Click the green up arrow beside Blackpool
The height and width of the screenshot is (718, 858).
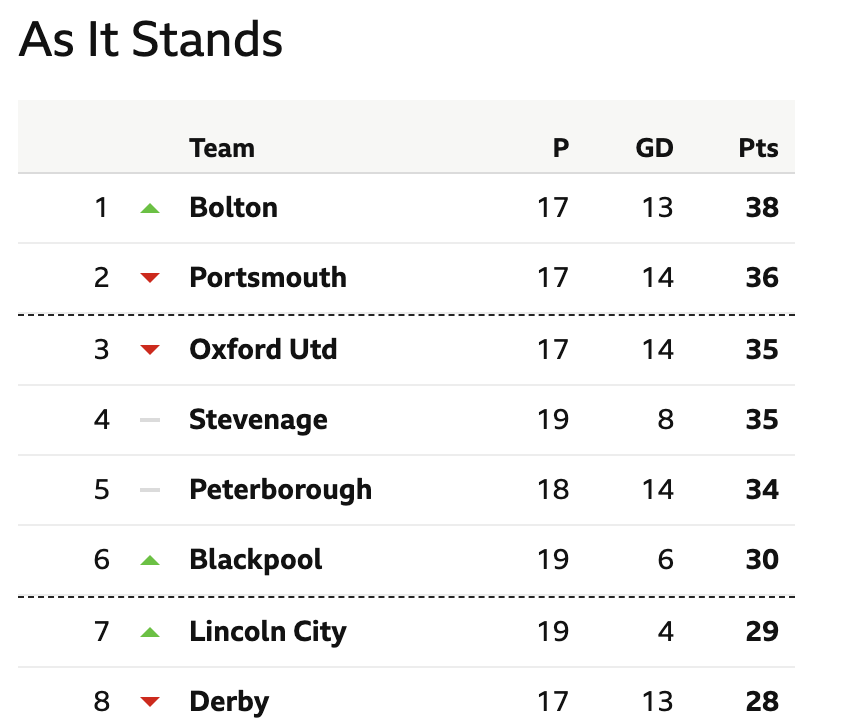(x=150, y=560)
